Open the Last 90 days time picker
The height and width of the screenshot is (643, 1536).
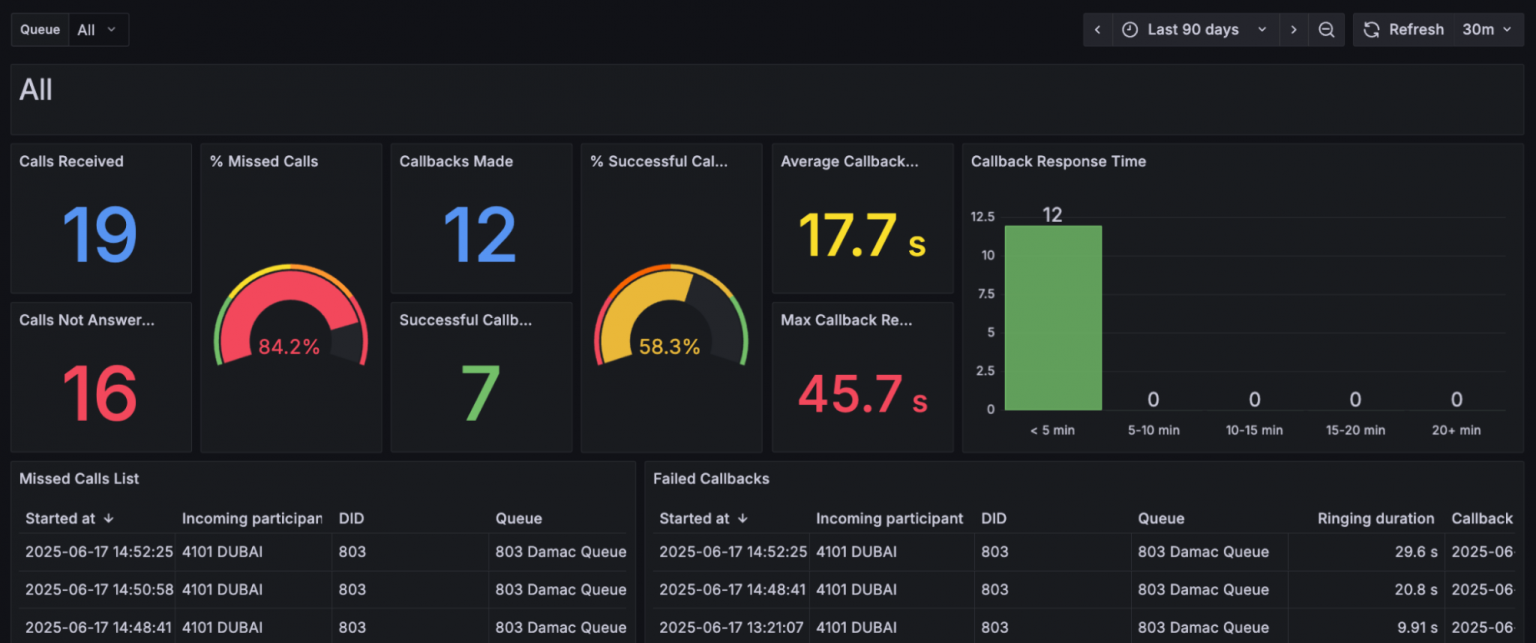[x=1194, y=30]
